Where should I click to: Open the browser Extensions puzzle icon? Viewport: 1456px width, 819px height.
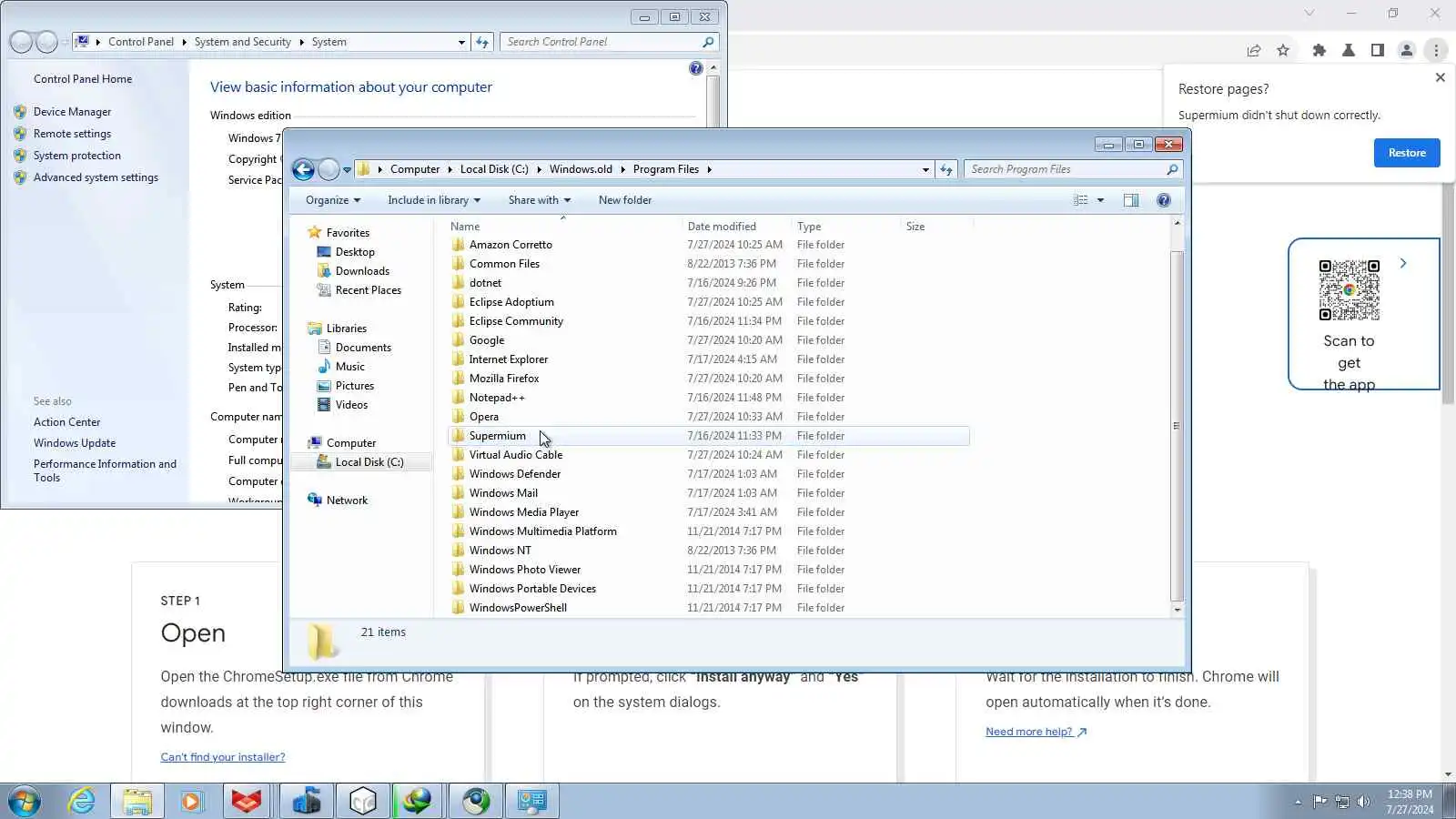coord(1319,50)
